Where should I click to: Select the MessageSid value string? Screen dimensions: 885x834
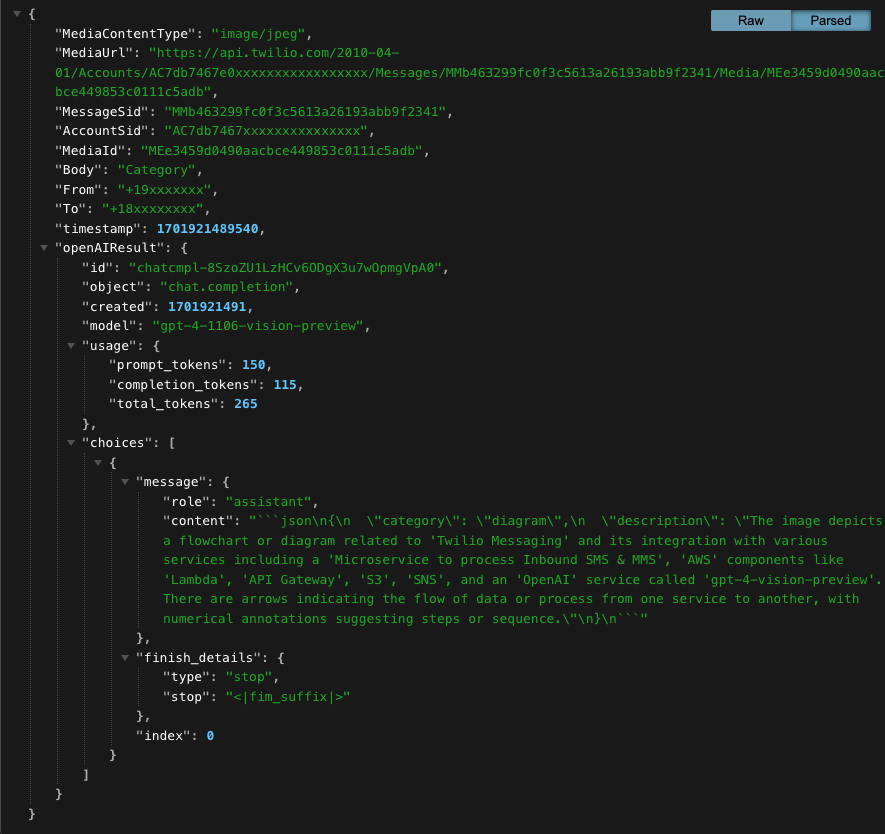[x=305, y=112]
